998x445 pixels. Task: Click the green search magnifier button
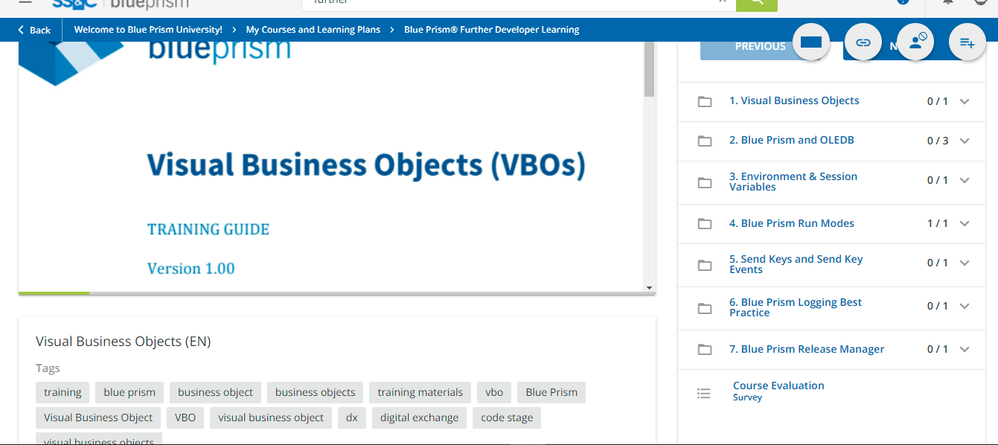756,4
